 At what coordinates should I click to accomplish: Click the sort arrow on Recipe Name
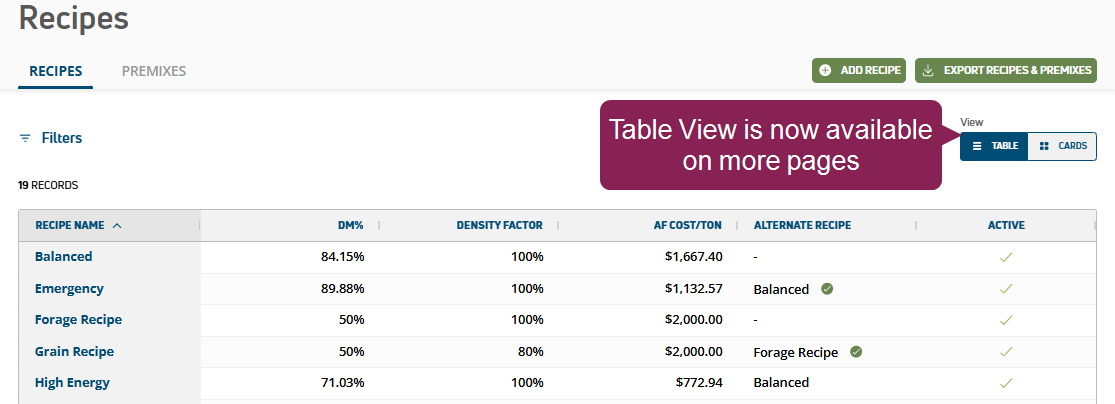click(x=117, y=226)
